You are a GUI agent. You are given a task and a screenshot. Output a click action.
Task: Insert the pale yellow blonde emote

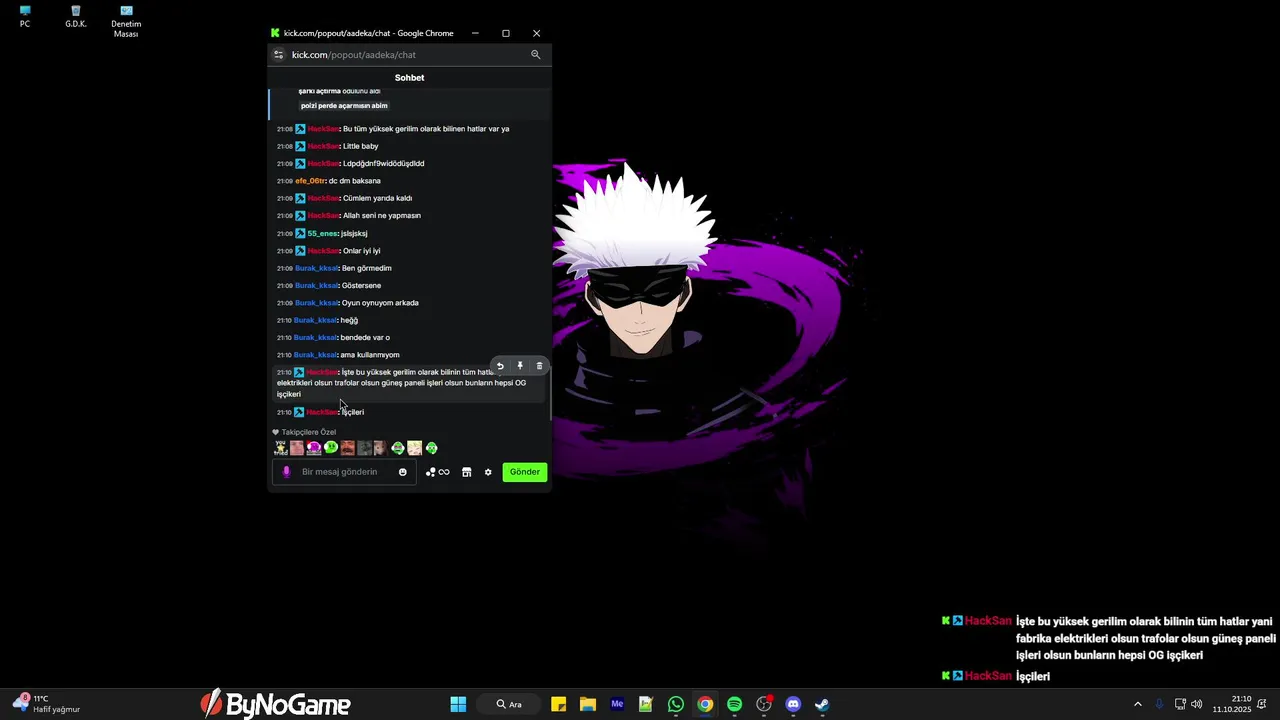click(414, 448)
